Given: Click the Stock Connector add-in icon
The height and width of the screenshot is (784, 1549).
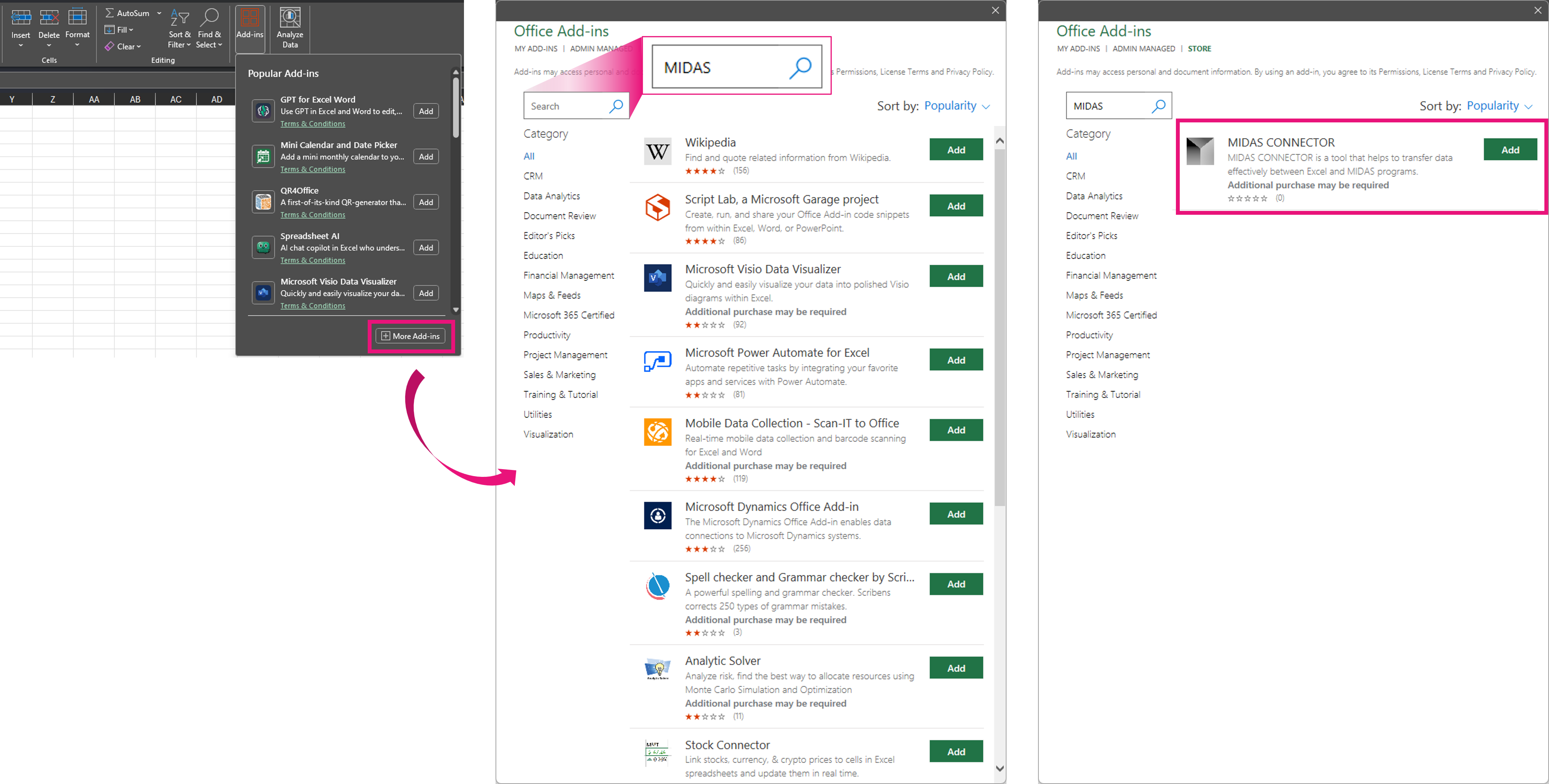Looking at the screenshot, I should pos(657,753).
